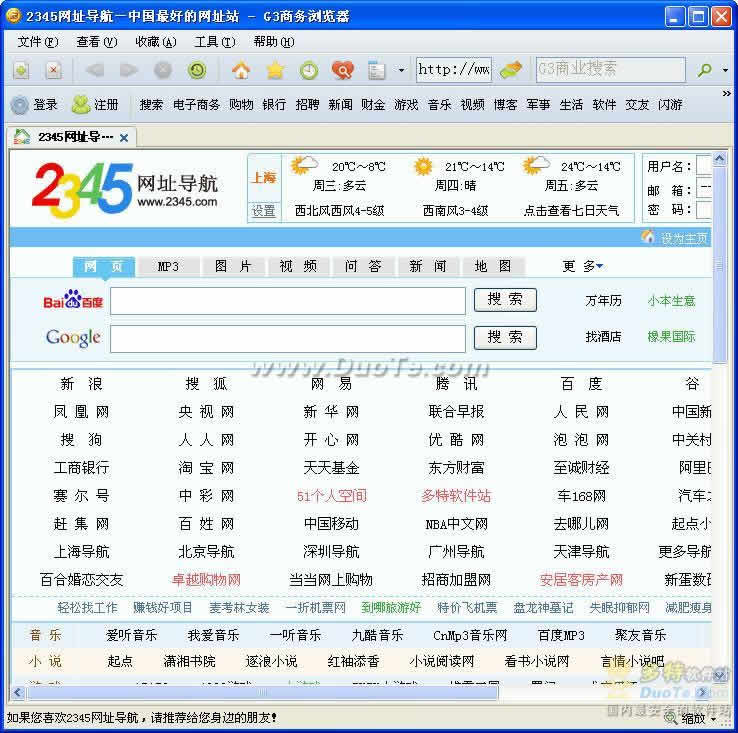Screen dimensions: 738x733
Task: Click the Baidu 搜索 button
Action: 505,300
